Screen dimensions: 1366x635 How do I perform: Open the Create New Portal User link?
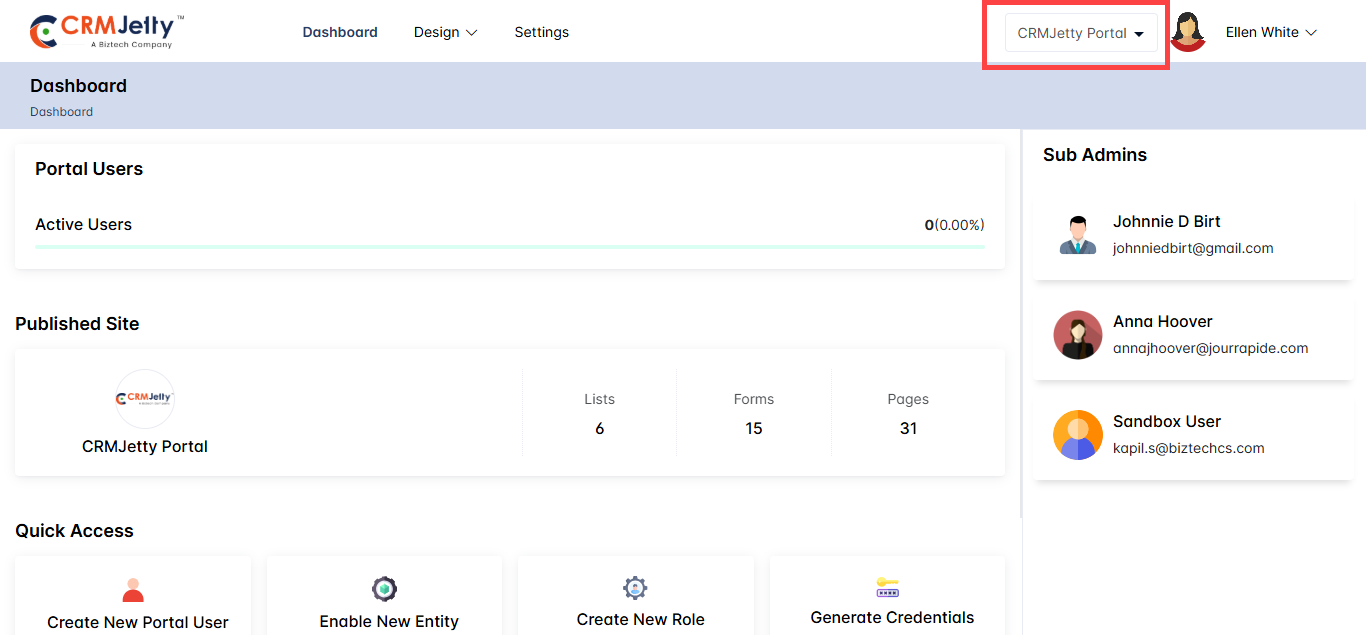[x=138, y=622]
